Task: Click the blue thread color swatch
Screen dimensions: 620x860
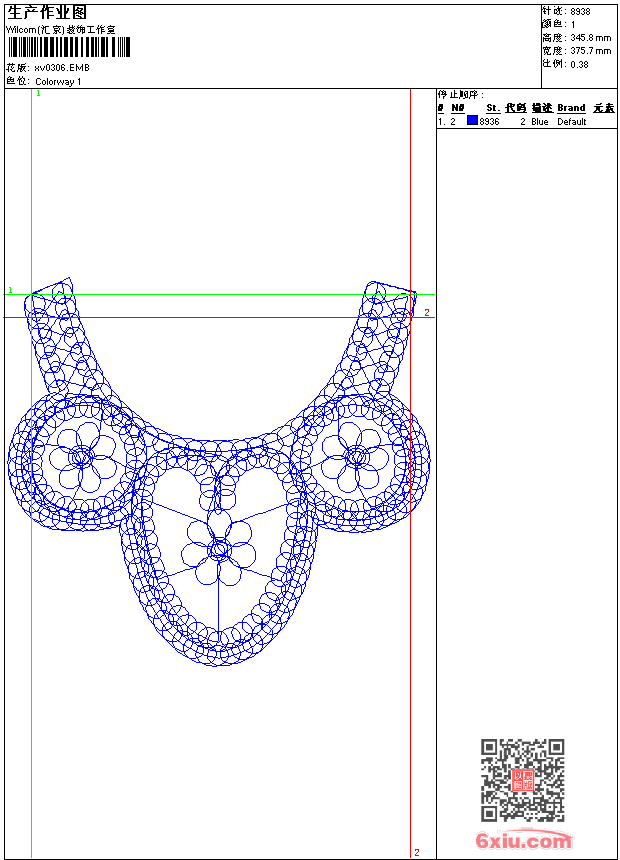Action: [x=472, y=121]
